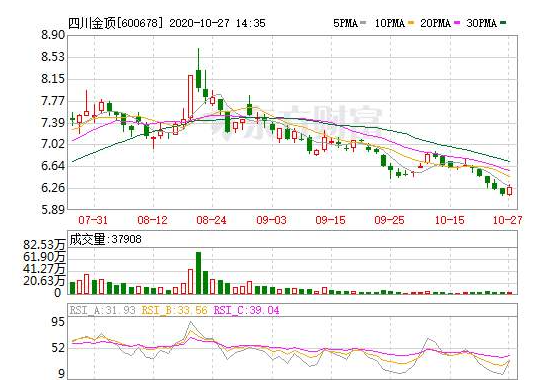Click the orange 10PMA color marker
Viewport: 533px width, 386px height.
pyautogui.click(x=411, y=23)
